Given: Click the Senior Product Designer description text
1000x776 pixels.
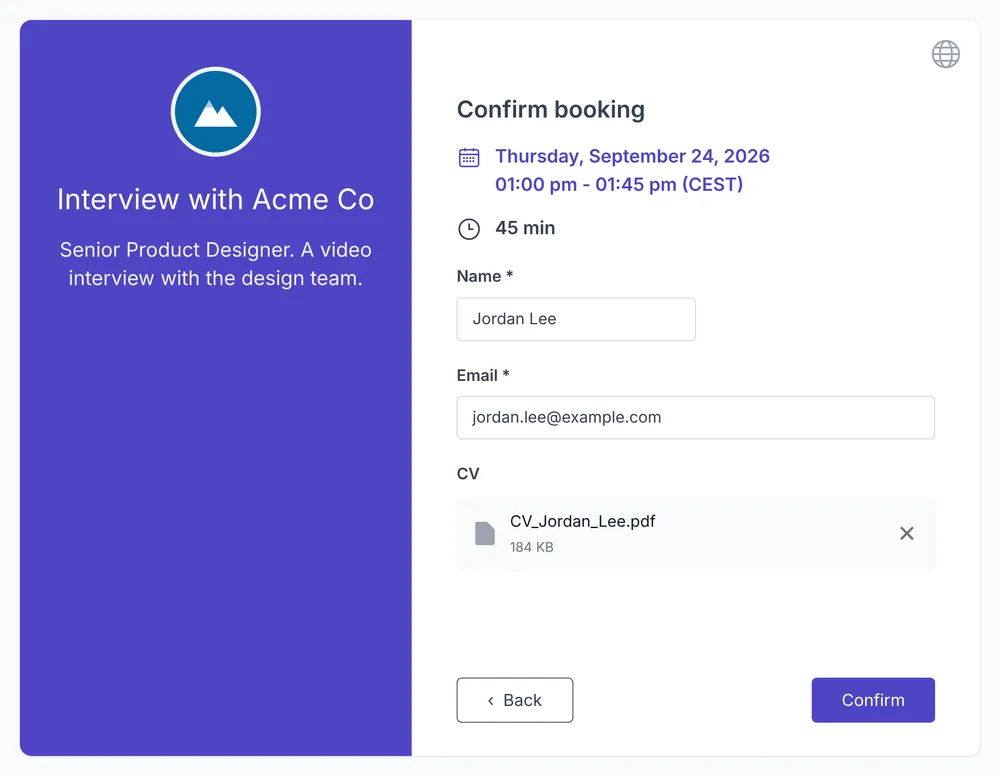Looking at the screenshot, I should click(x=216, y=263).
